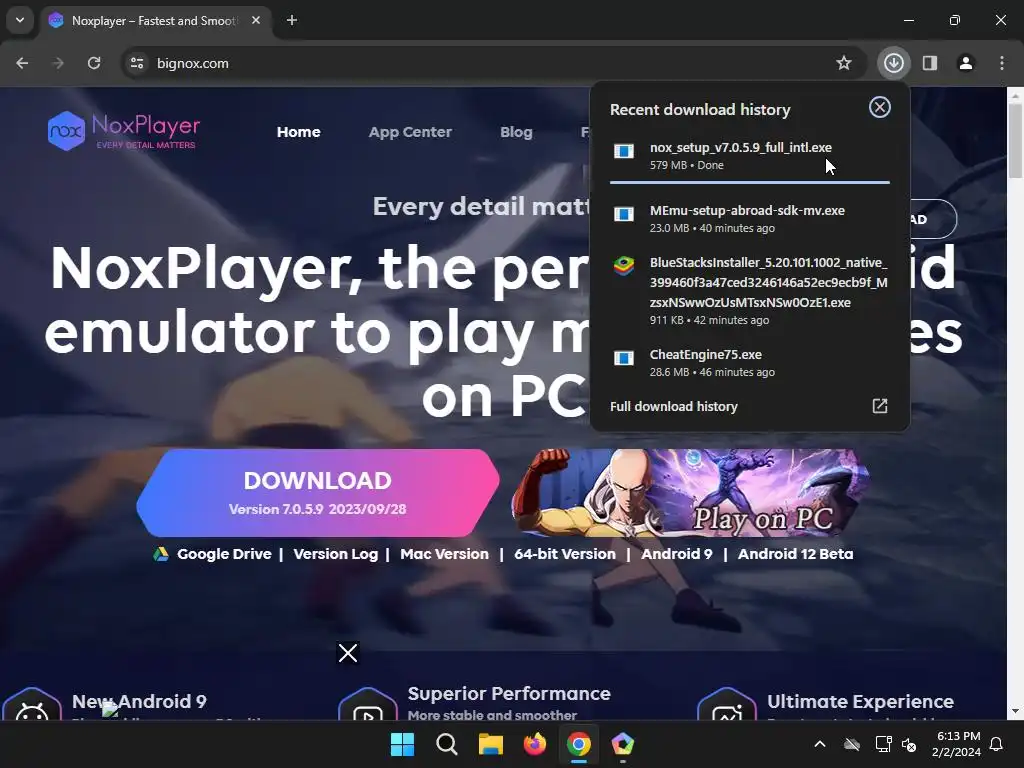
Task: Click the Superior Performance feature heading
Action: [509, 694]
